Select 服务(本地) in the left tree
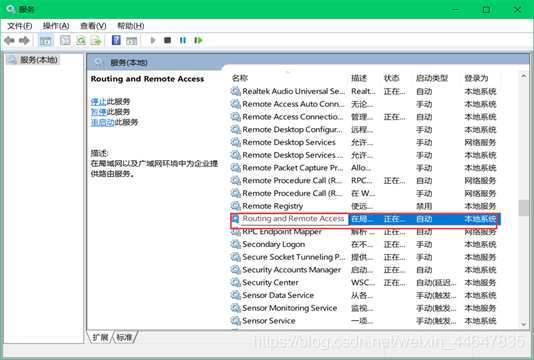Viewport: 534px width, 360px height. click(33, 60)
